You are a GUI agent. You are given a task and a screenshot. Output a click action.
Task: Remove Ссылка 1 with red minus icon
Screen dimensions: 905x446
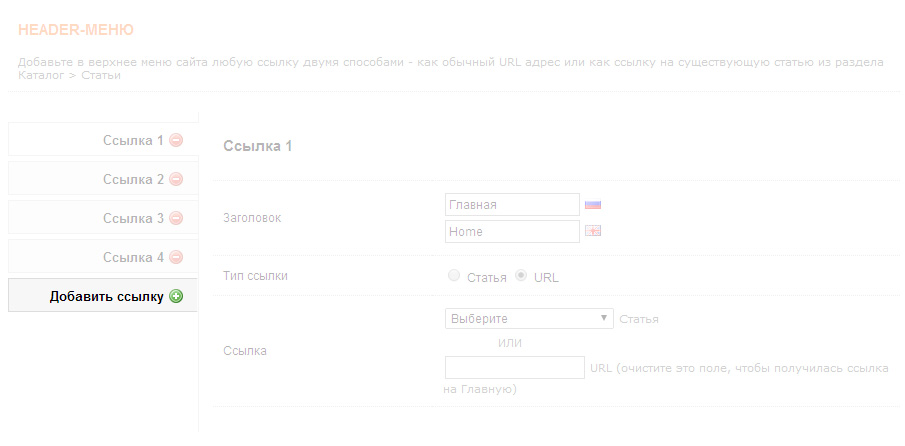coord(176,141)
